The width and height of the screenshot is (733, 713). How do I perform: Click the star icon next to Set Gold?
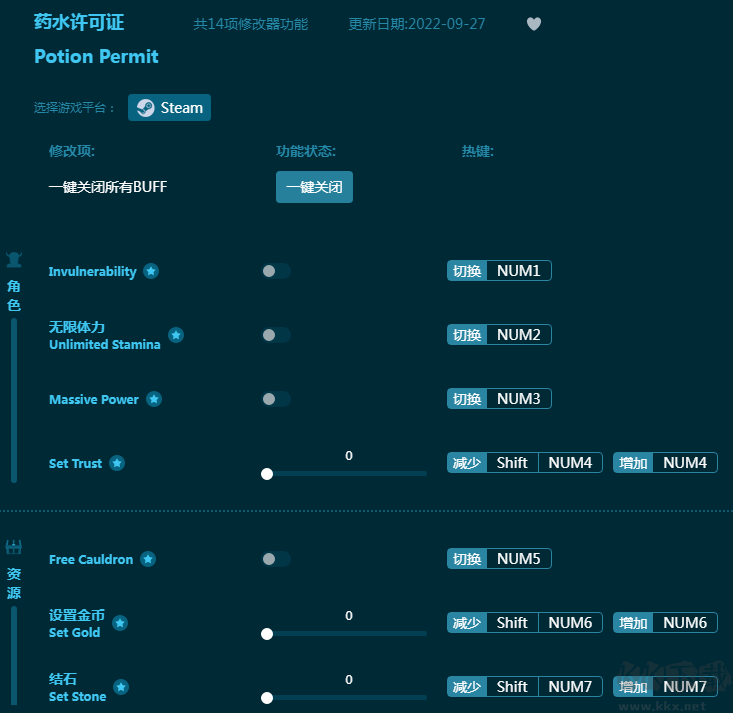(x=120, y=623)
